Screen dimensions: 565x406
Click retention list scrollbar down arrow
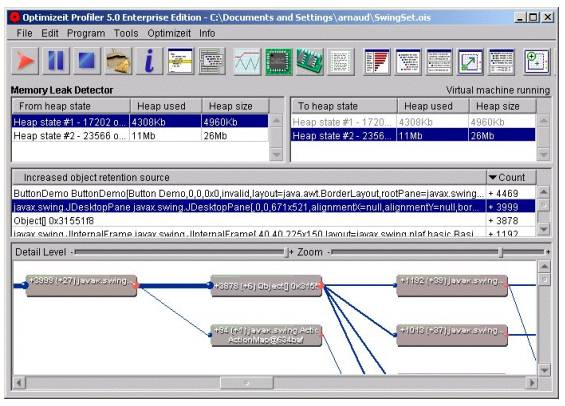pos(543,228)
